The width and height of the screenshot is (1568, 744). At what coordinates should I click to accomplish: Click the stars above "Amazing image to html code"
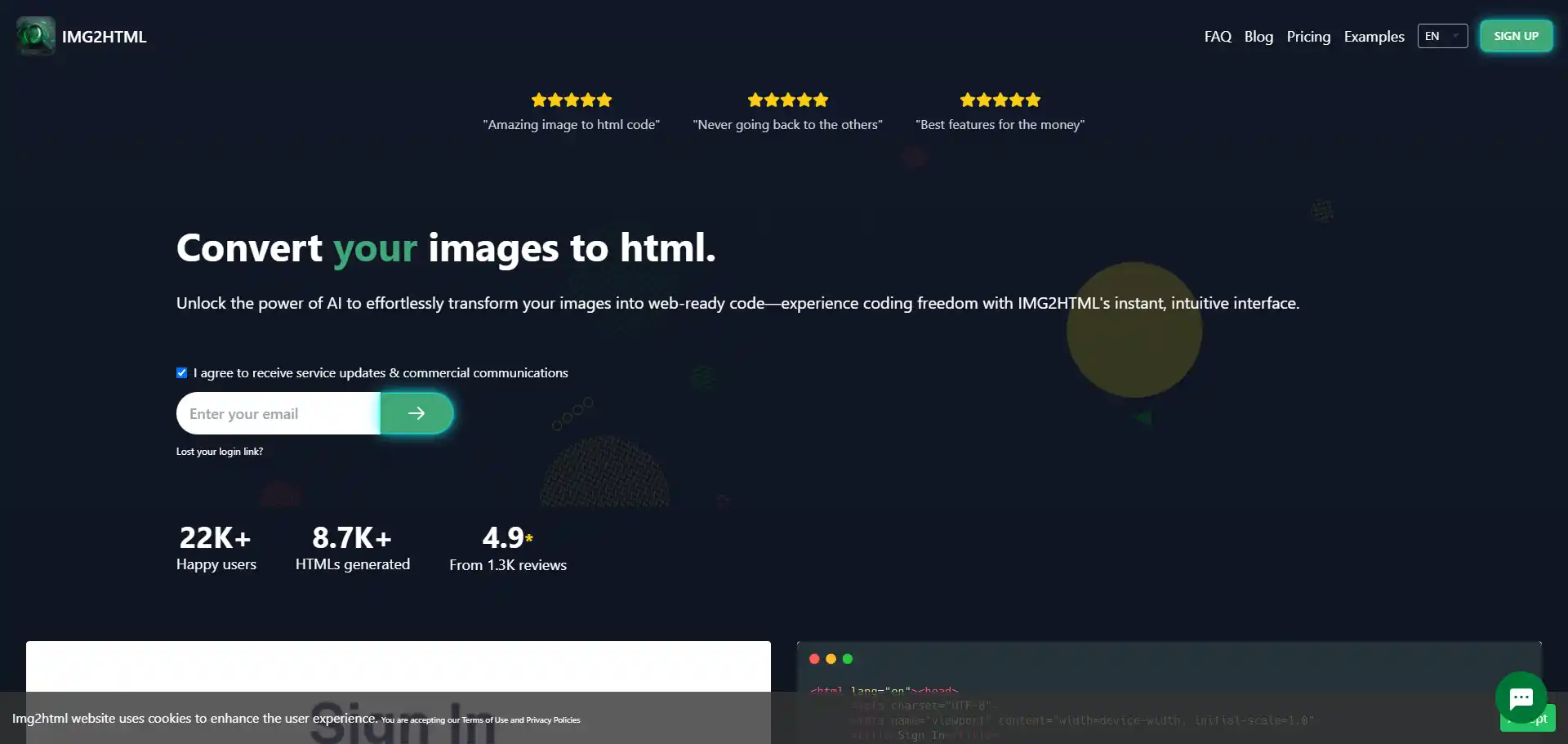click(571, 100)
